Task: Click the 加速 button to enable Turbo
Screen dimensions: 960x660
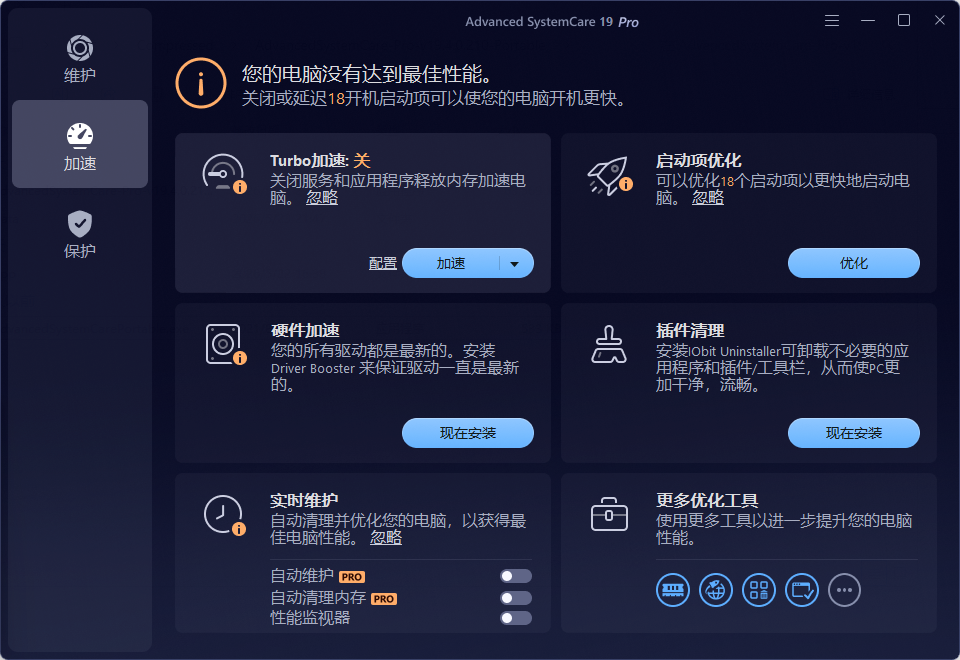Action: coord(451,263)
